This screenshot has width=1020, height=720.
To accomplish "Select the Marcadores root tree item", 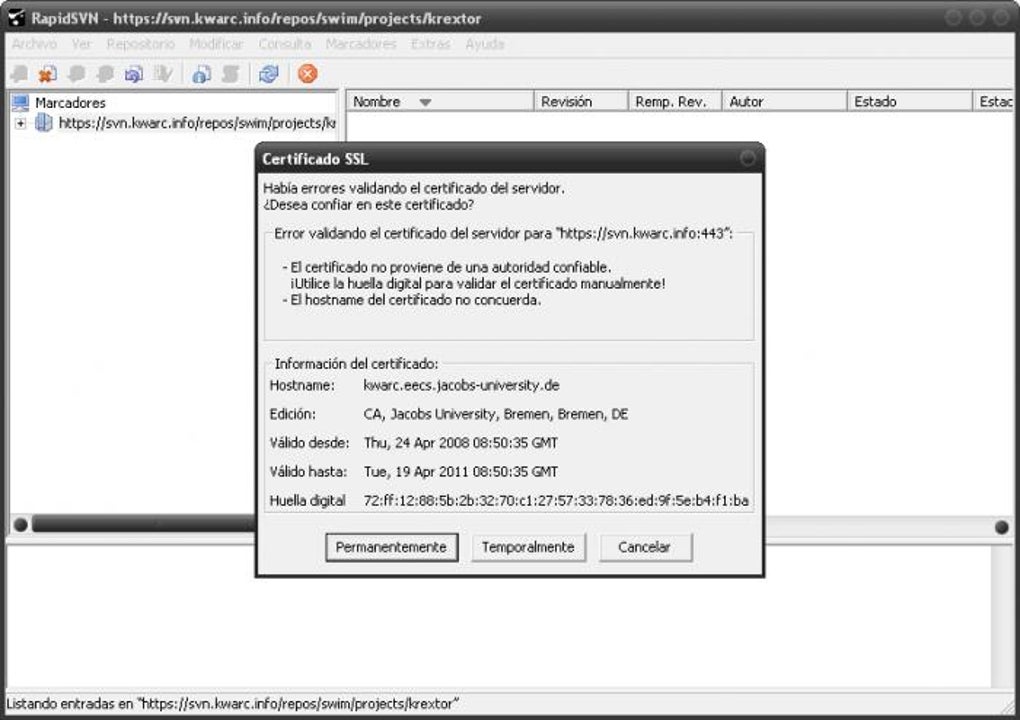I will 70,103.
